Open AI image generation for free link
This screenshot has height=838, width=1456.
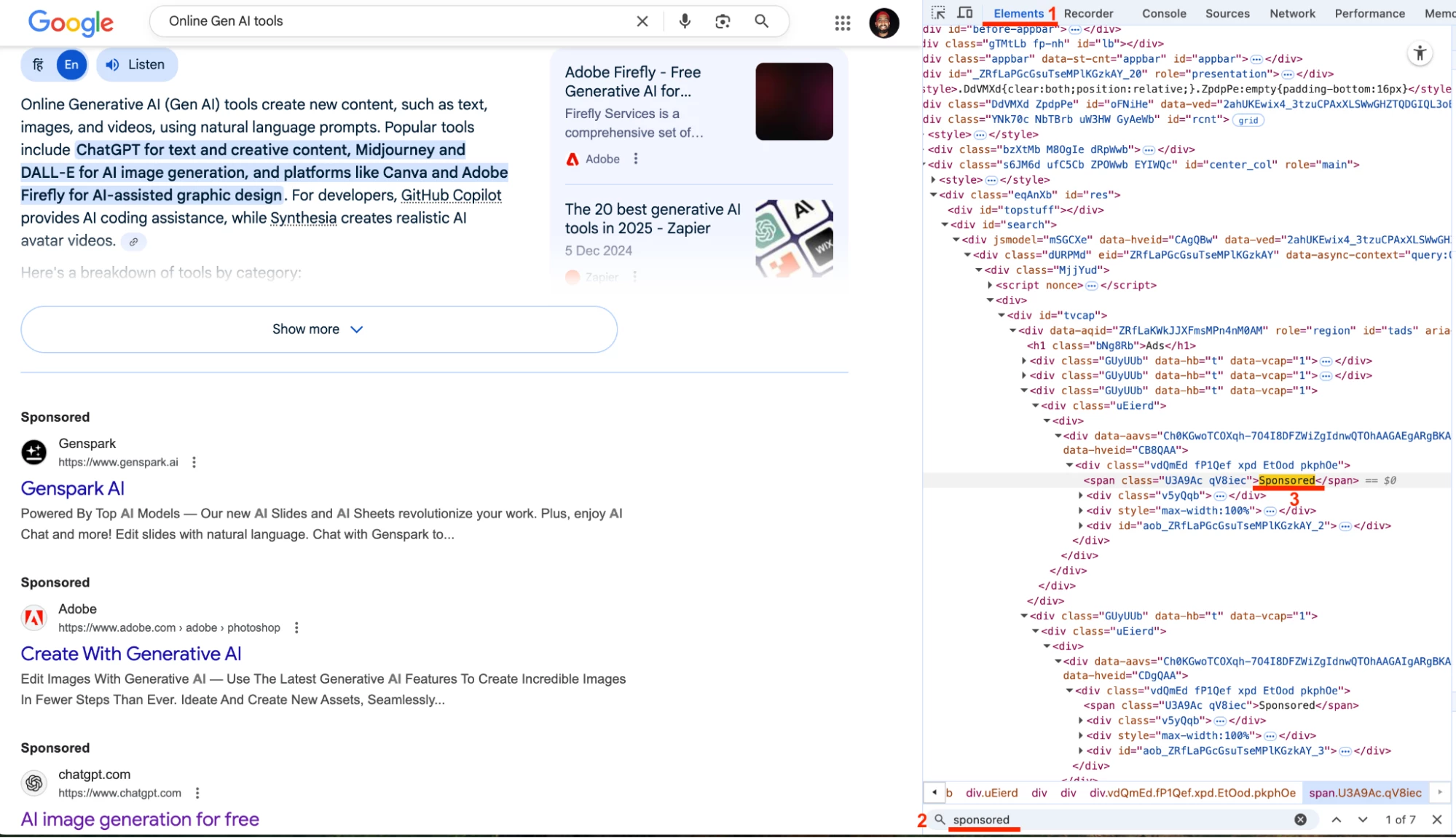coord(140,819)
